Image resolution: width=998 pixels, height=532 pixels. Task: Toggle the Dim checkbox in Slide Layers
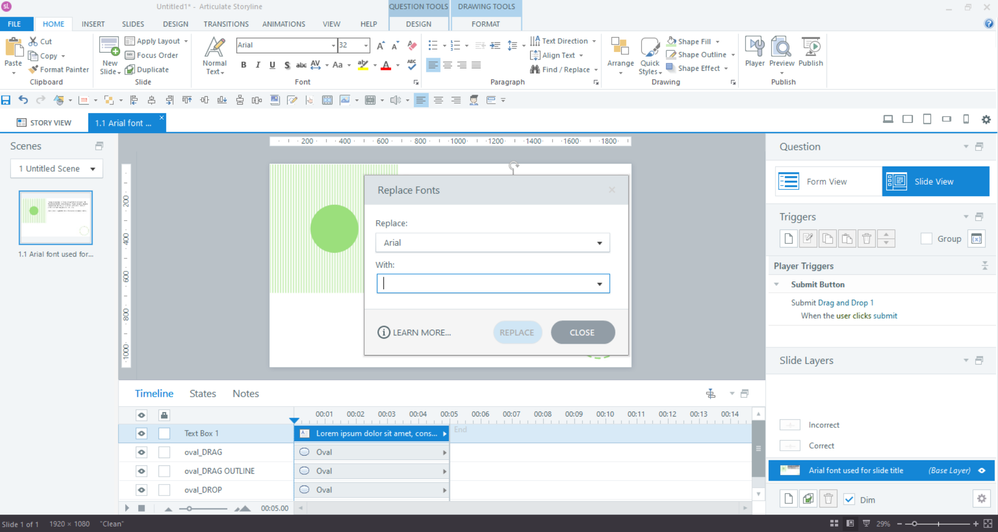[x=849, y=499]
